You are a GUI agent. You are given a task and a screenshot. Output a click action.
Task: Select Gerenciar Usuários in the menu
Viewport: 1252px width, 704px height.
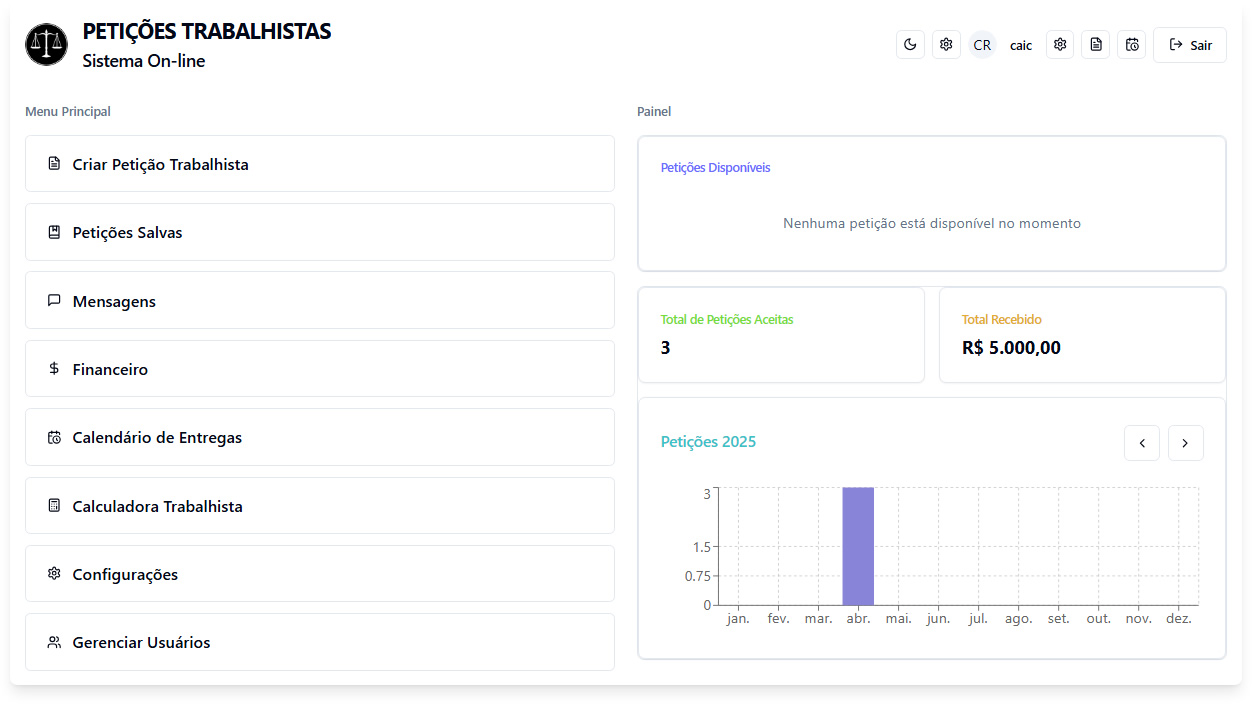pyautogui.click(x=320, y=642)
